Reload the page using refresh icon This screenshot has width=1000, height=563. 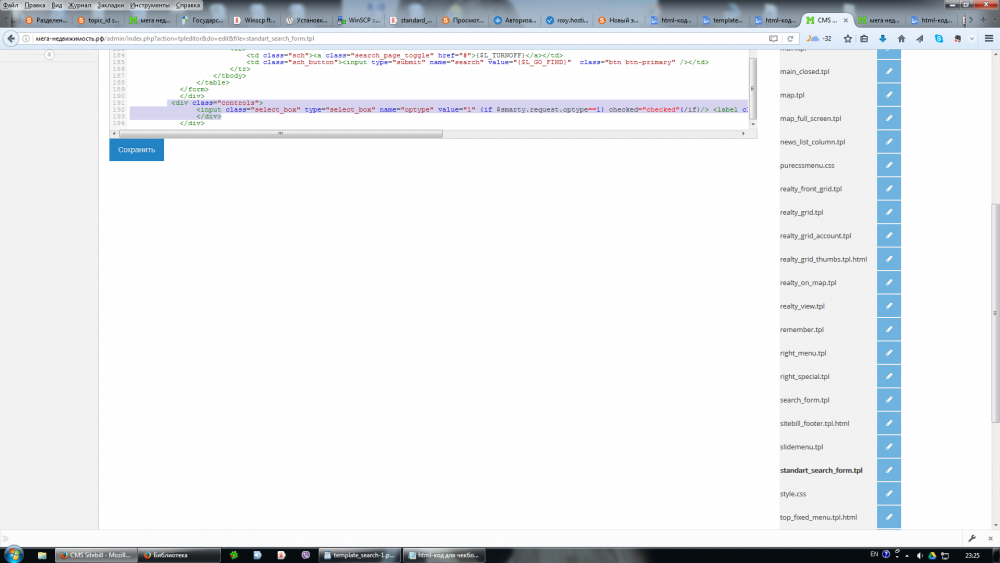[x=790, y=38]
